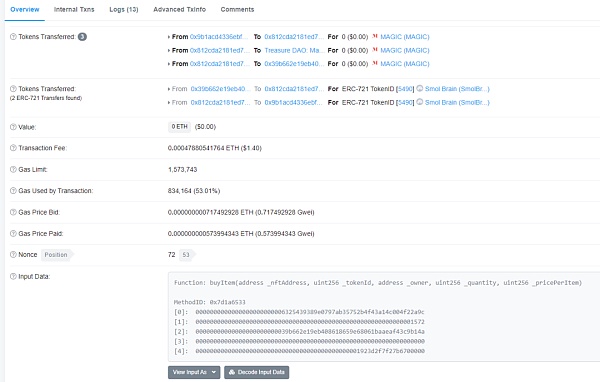Click question icon beside Gas Price Bid
Image resolution: width=600 pixels, height=382 pixels.
(x=13, y=212)
